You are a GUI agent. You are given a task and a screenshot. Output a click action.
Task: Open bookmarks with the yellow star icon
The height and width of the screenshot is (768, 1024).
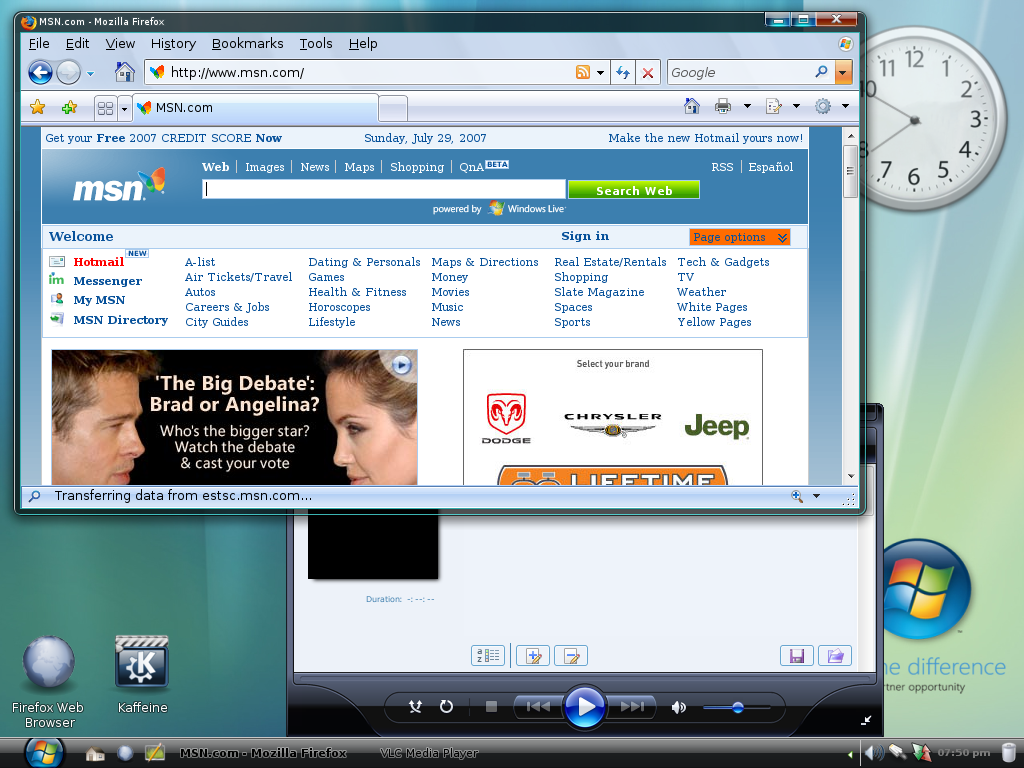tap(38, 107)
